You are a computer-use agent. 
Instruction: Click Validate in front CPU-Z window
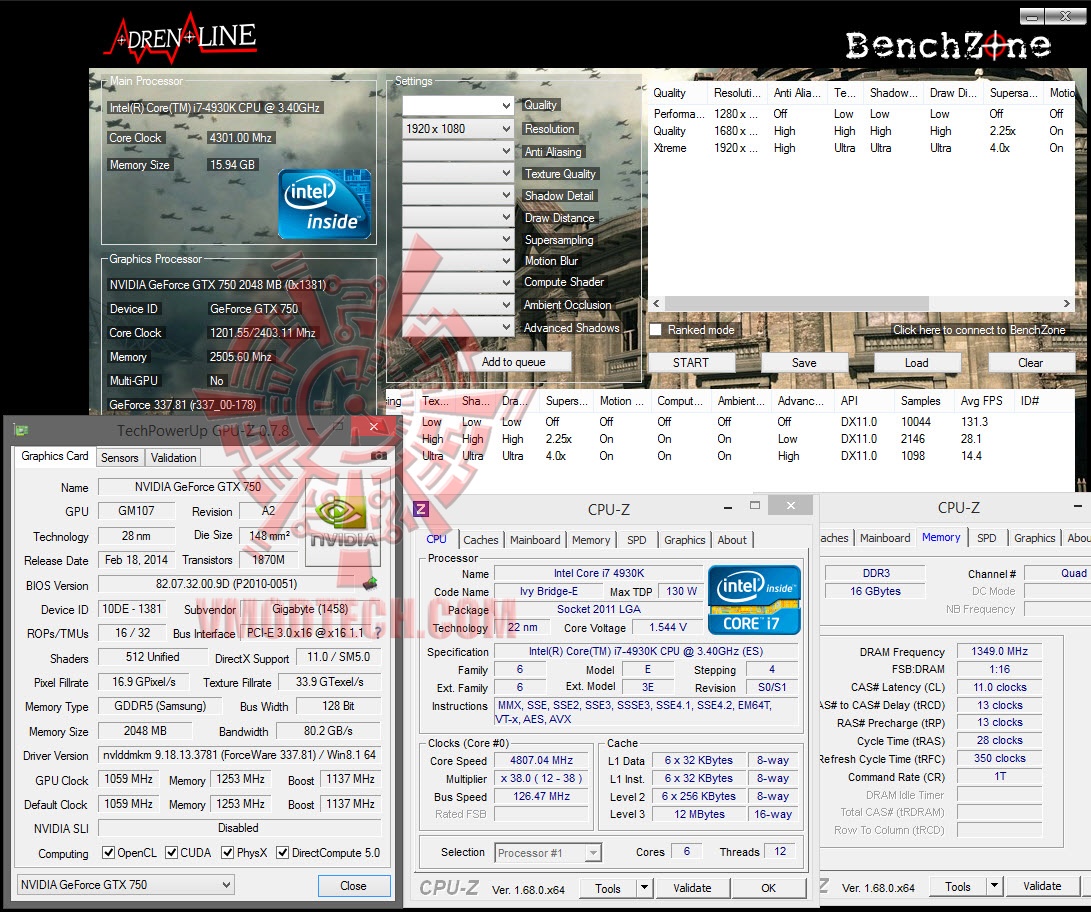pos(692,888)
